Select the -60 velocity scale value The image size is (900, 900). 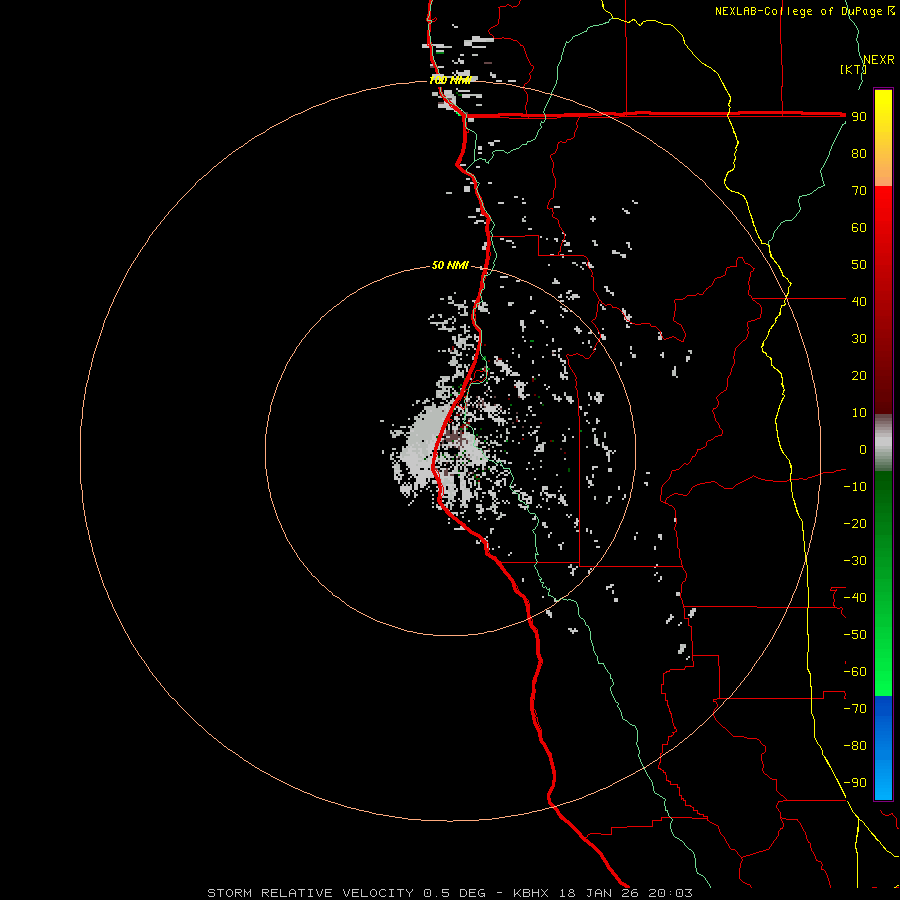(855, 672)
